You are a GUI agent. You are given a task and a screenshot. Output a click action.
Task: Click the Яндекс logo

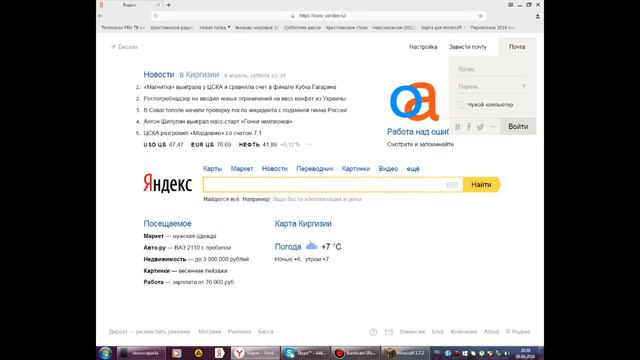pyautogui.click(x=167, y=183)
